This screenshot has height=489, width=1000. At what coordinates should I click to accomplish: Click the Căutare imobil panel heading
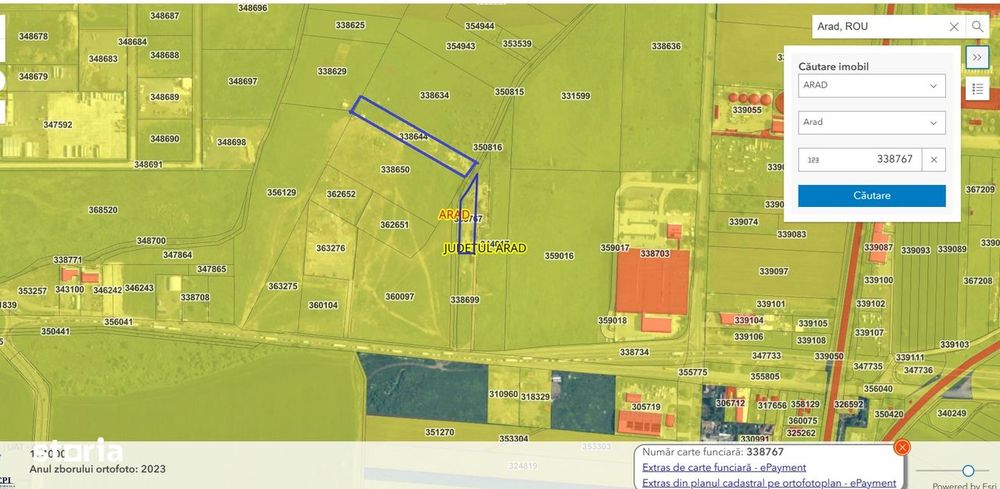click(x=834, y=66)
